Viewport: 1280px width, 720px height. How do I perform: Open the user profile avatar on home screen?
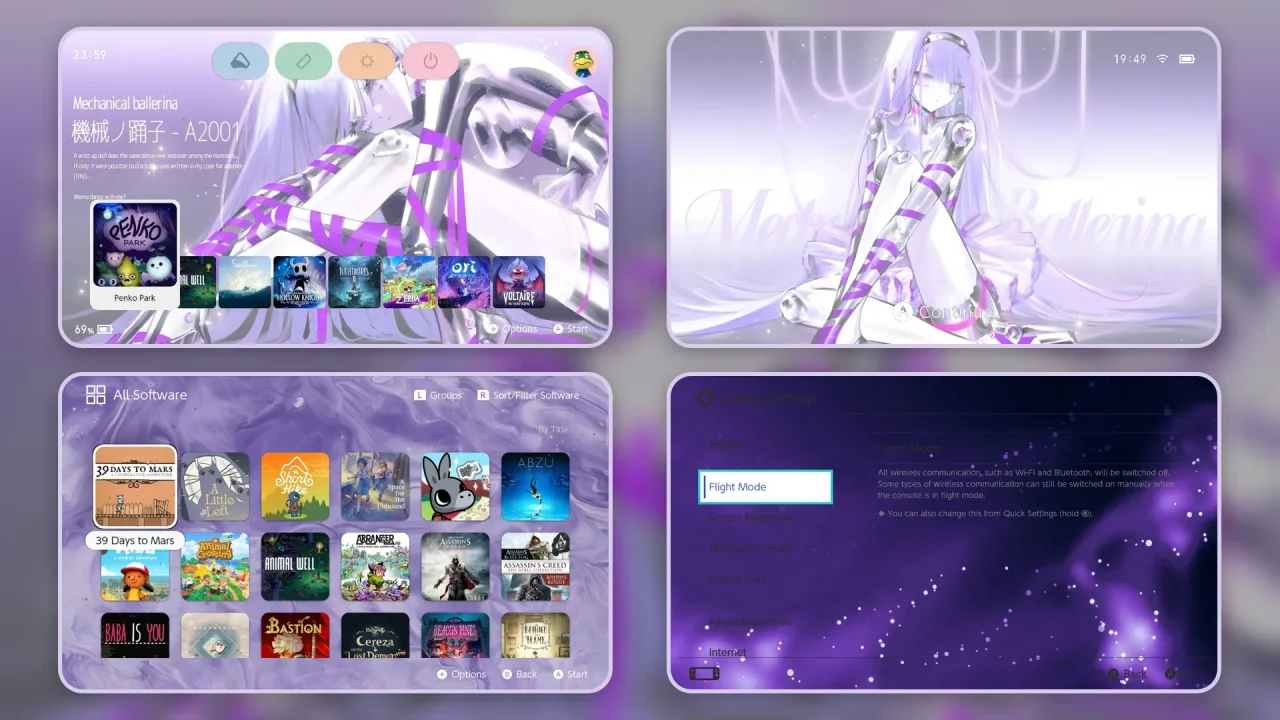click(x=583, y=62)
